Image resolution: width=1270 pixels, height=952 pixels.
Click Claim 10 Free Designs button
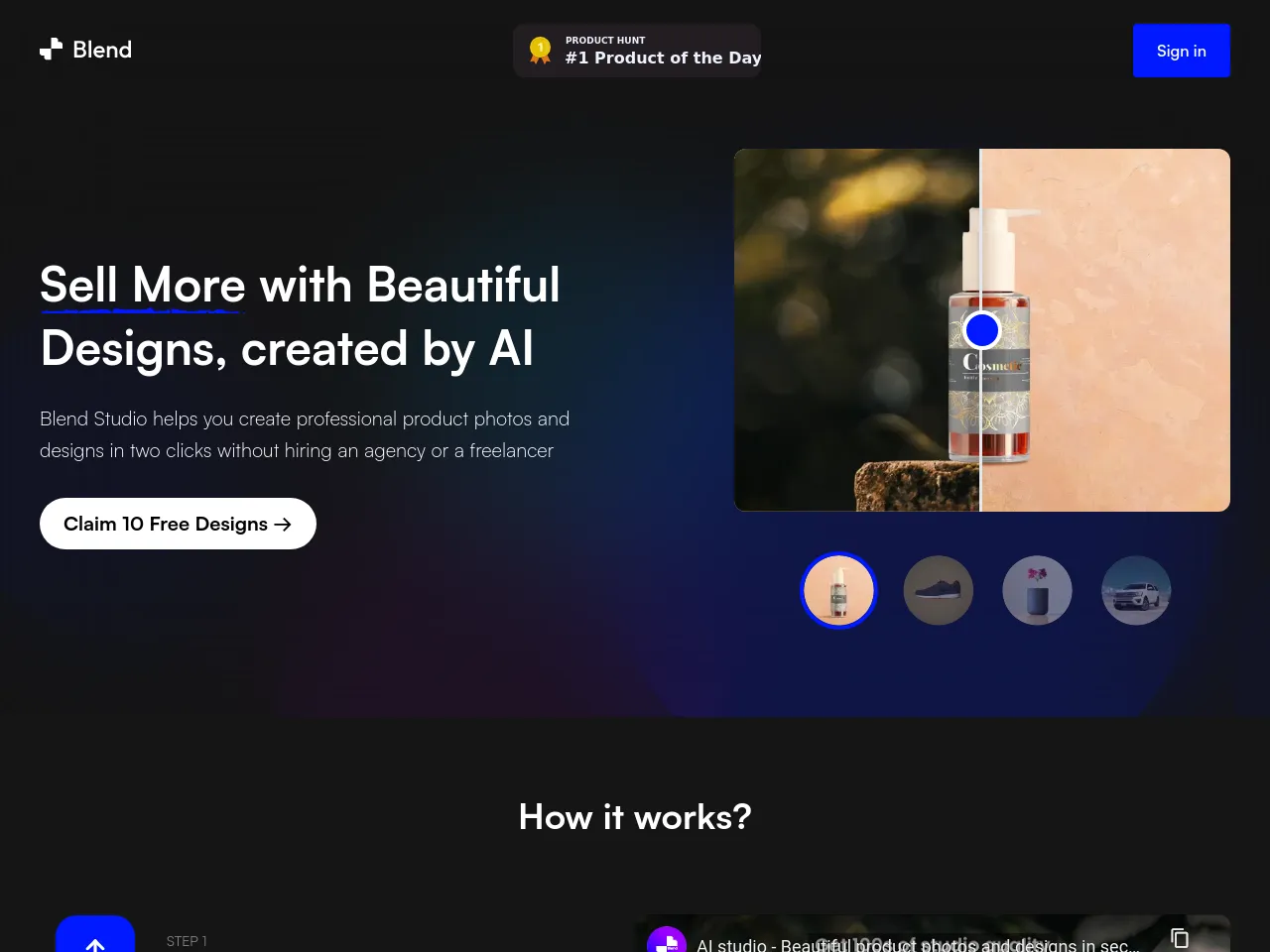178,524
